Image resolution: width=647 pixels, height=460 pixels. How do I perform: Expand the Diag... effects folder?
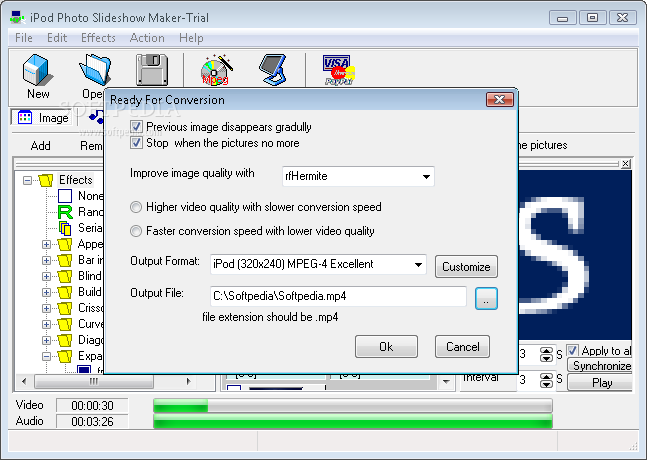pyautogui.click(x=46, y=340)
